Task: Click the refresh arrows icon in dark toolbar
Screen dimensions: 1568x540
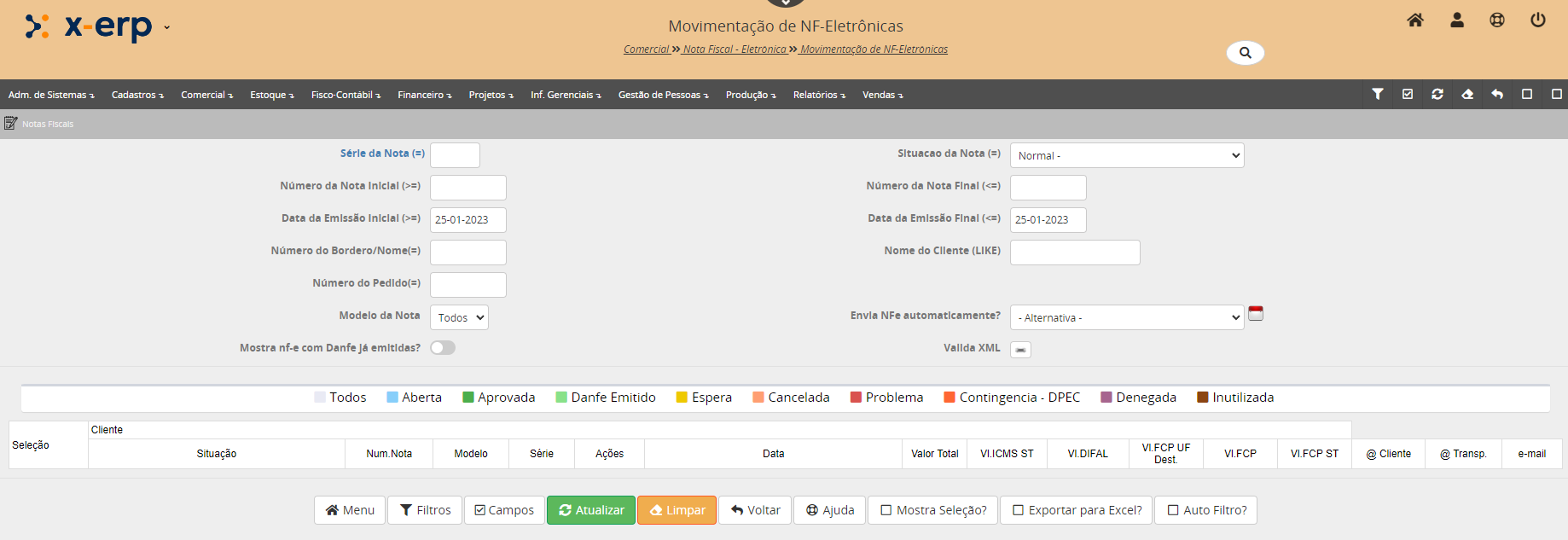Action: tap(1437, 95)
